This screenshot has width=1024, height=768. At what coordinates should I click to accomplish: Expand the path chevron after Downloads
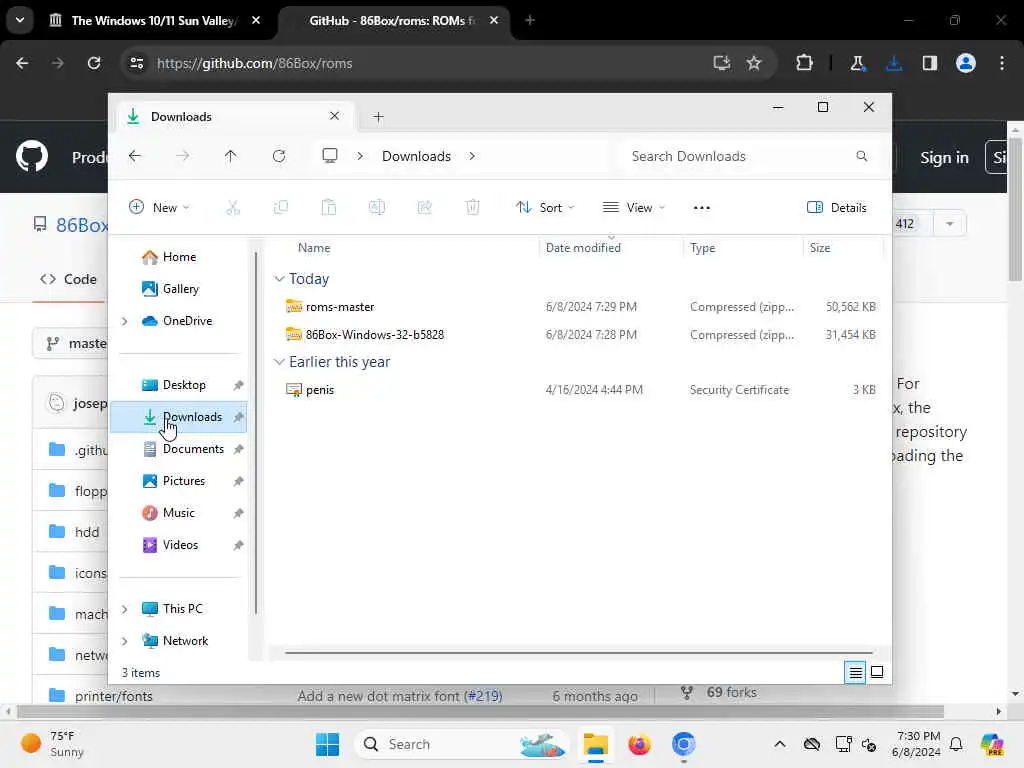tap(472, 156)
